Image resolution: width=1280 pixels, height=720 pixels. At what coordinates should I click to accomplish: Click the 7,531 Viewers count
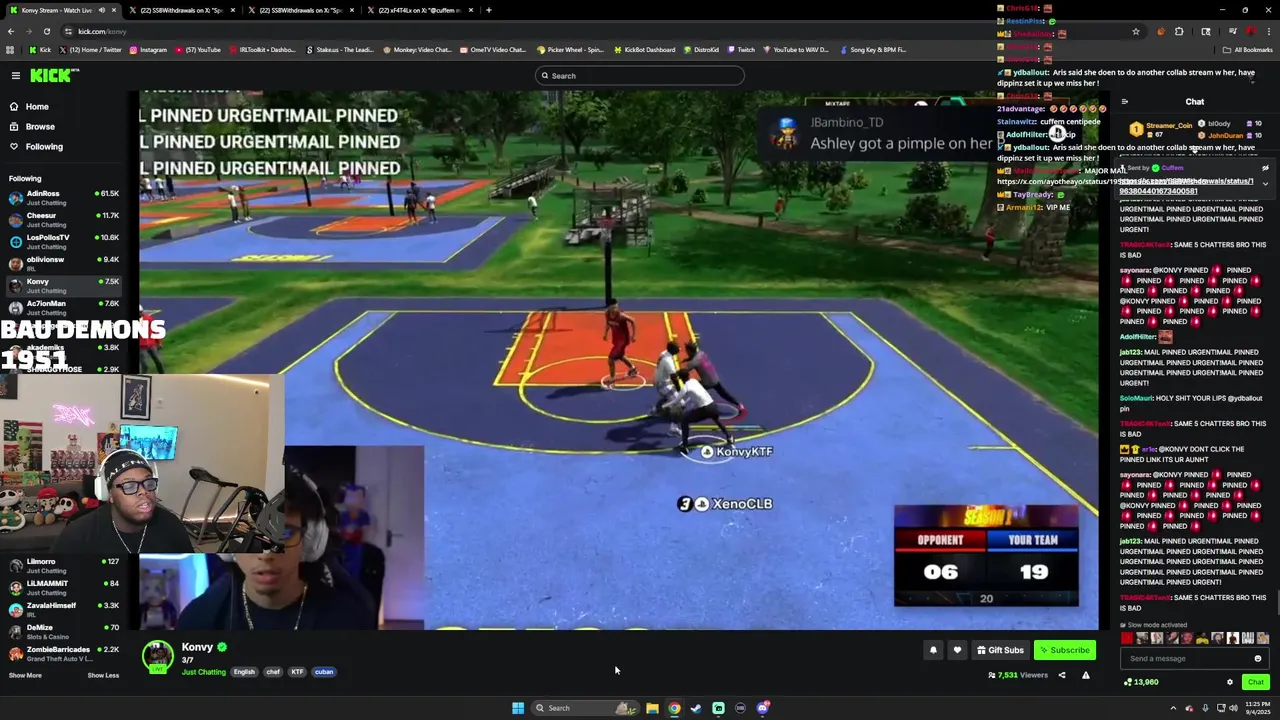click(1018, 675)
